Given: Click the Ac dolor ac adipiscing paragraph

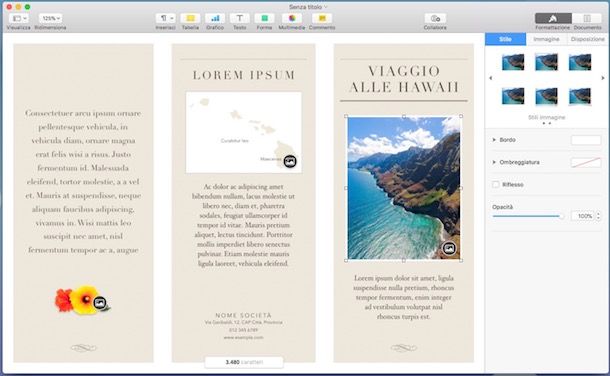Looking at the screenshot, I should [x=243, y=225].
